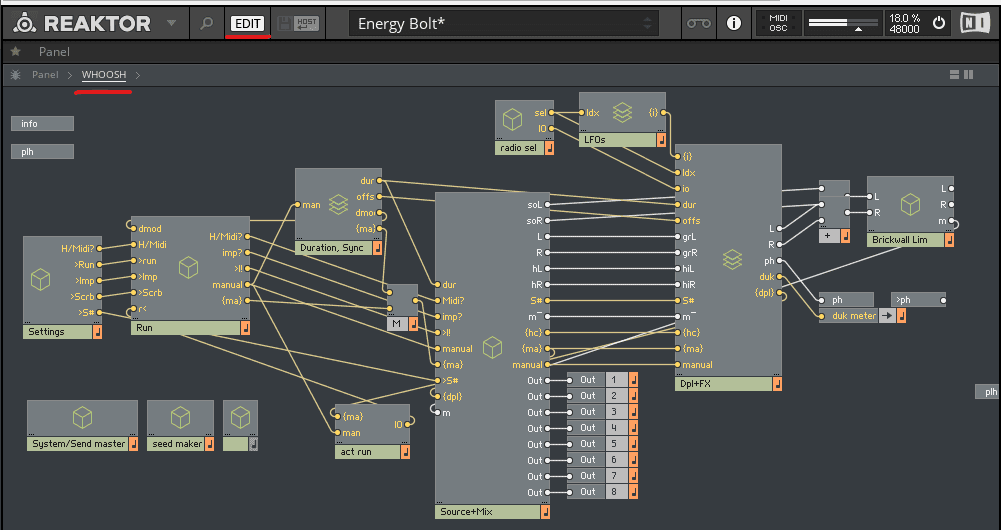
Task: Select the Settings module label
Action: (58, 331)
